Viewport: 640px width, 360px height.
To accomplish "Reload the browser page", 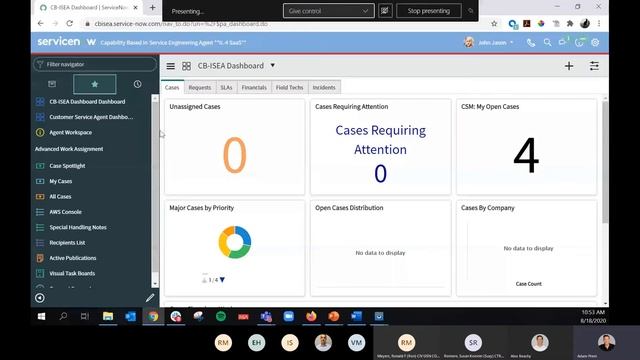I will (70, 24).
